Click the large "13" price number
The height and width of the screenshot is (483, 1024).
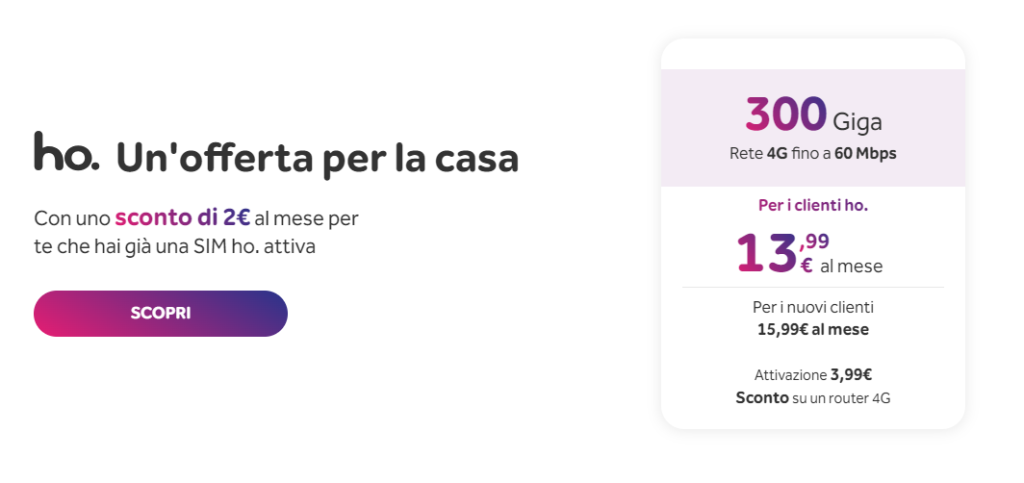coord(766,252)
